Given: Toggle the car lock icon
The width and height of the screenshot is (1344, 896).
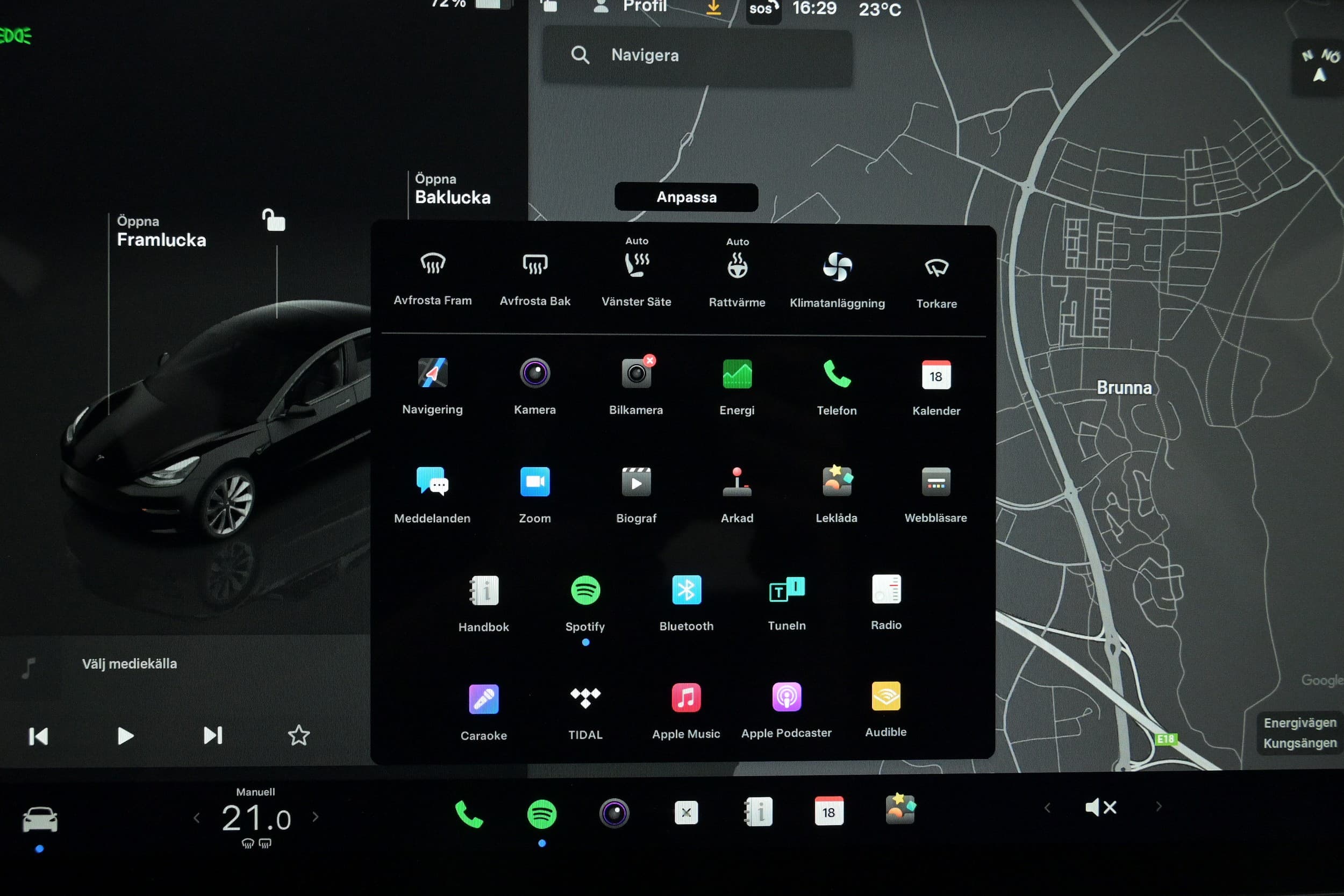Looking at the screenshot, I should (274, 219).
